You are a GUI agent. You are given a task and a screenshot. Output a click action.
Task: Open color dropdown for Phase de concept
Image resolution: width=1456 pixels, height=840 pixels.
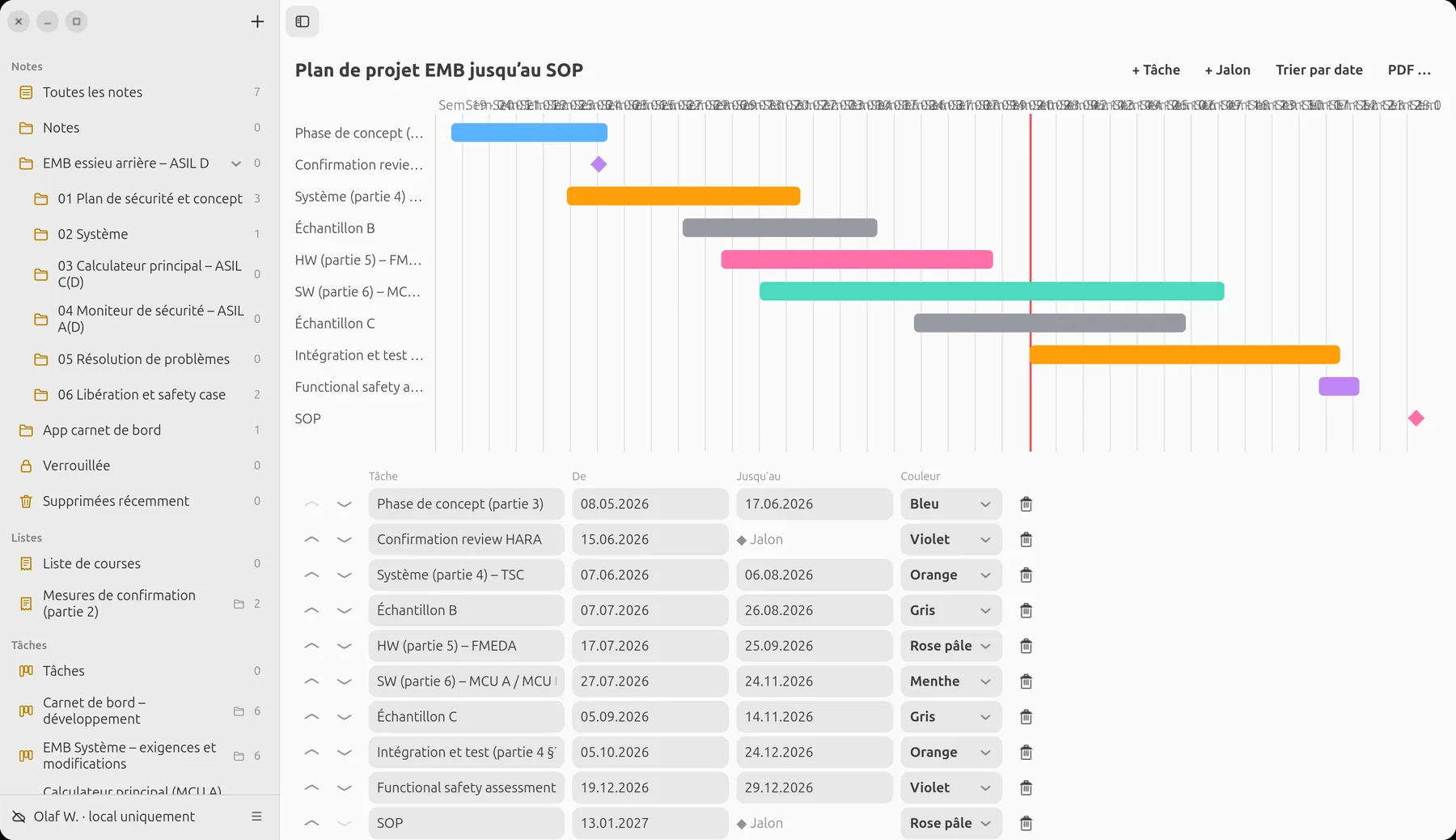951,504
